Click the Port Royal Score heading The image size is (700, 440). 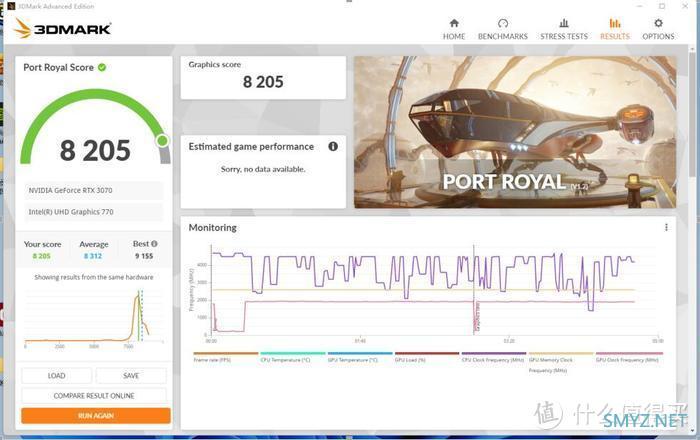pos(58,67)
